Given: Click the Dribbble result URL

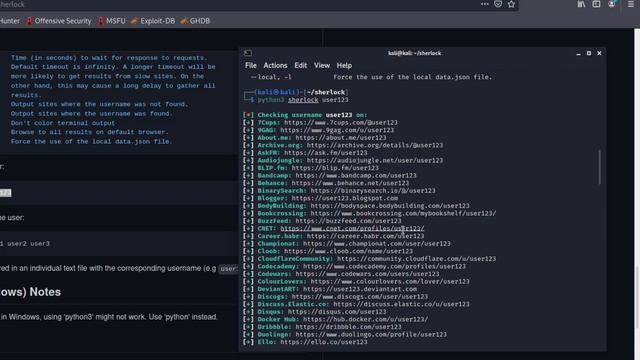Looking at the screenshot, I should pos(348,327).
